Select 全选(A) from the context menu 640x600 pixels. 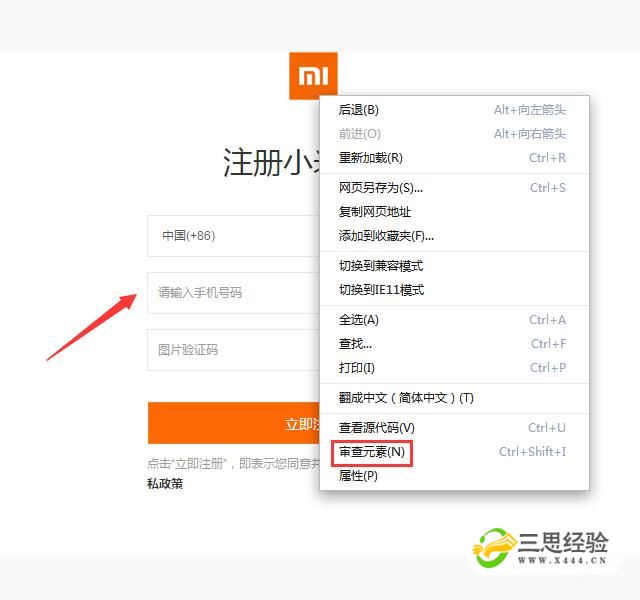pos(359,320)
